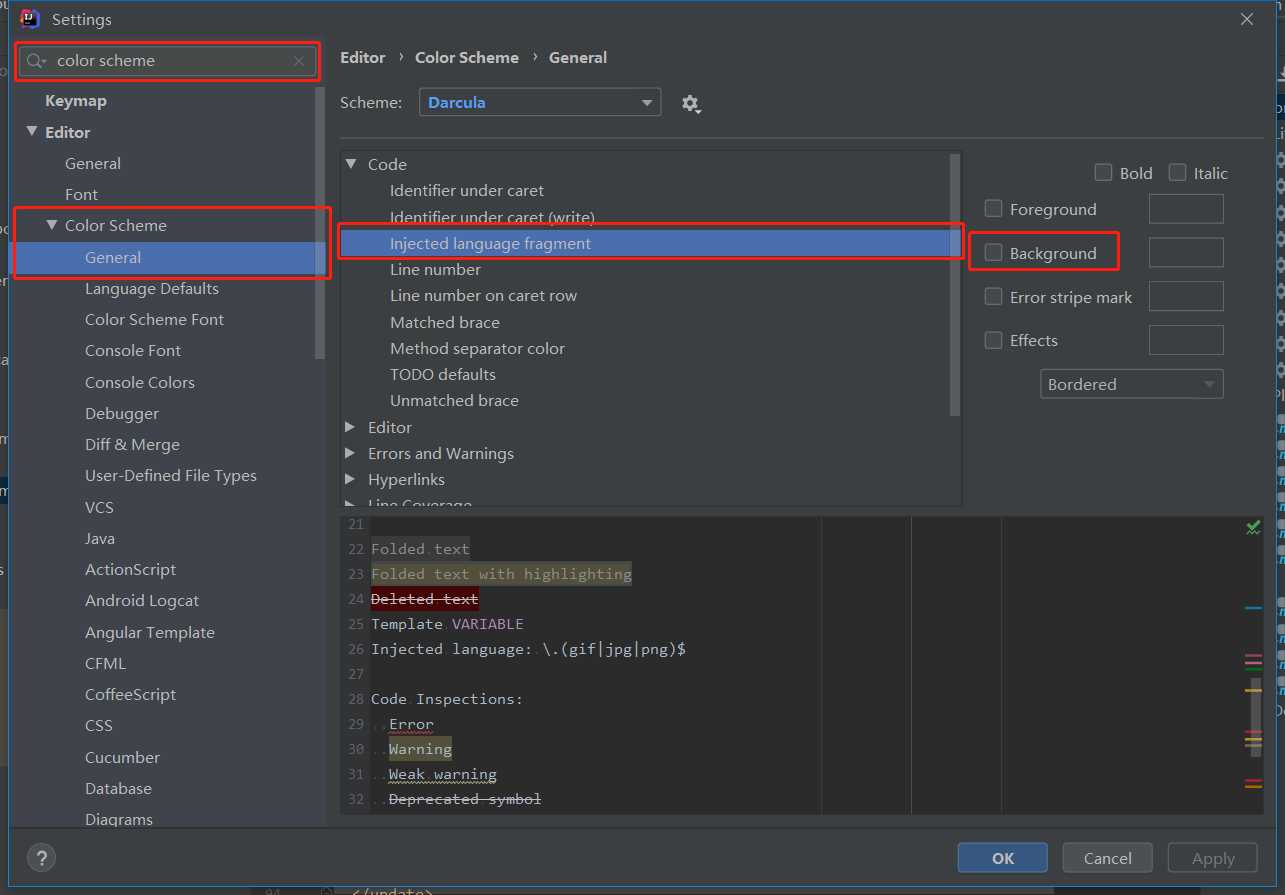Toggle the Error stripe mark checkbox
Image resolution: width=1285 pixels, height=895 pixels.
coord(993,296)
